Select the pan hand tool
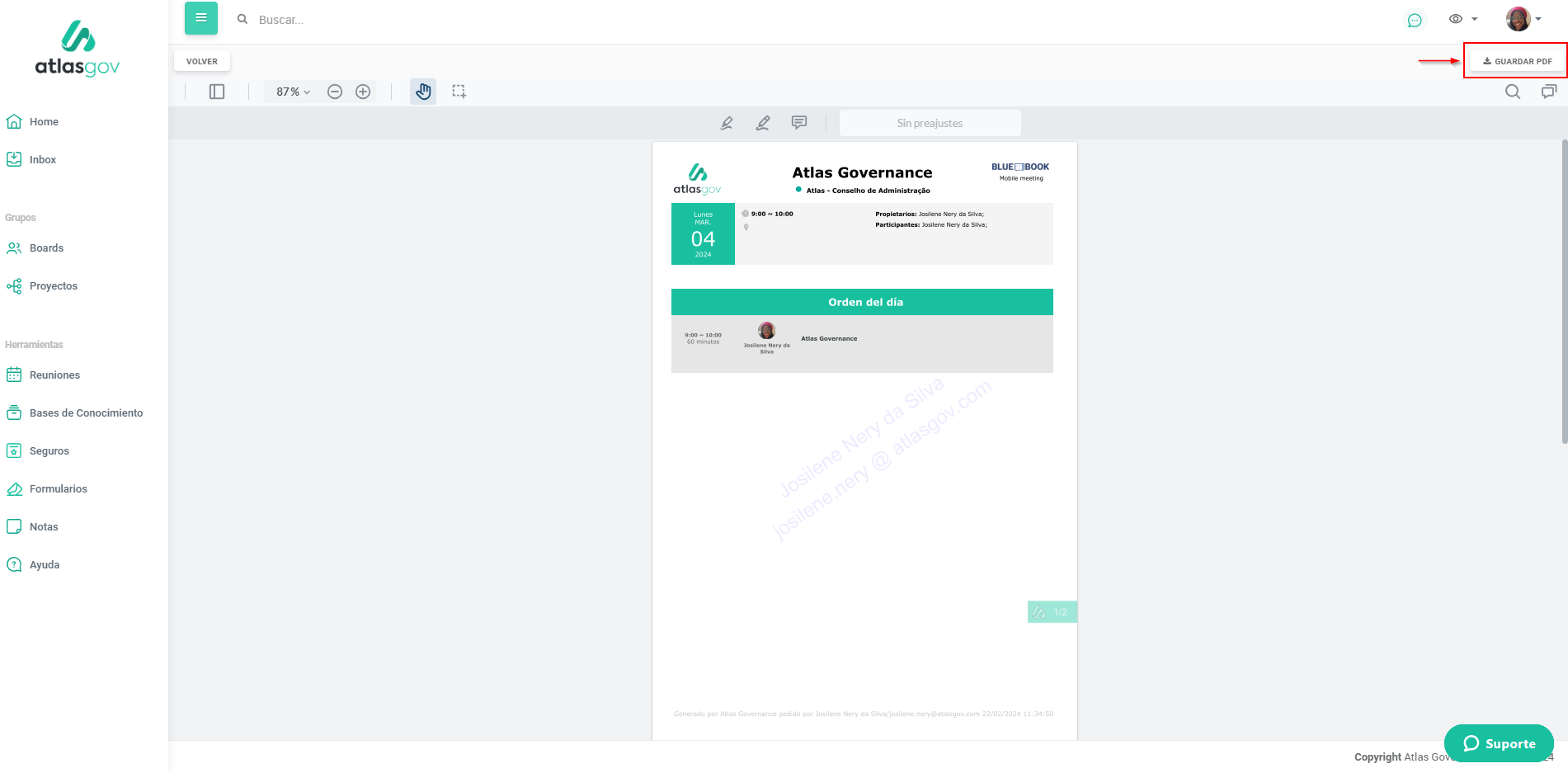 click(x=423, y=92)
